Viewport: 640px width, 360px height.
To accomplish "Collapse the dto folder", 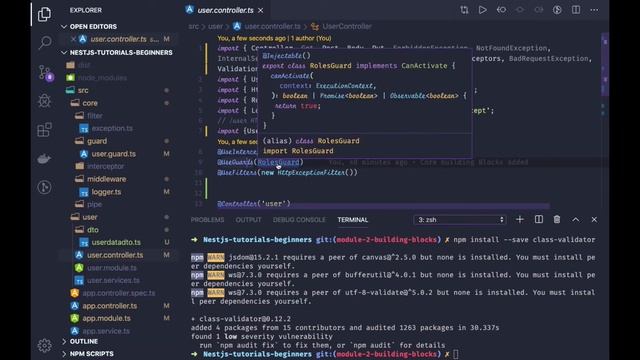I will [93, 230].
